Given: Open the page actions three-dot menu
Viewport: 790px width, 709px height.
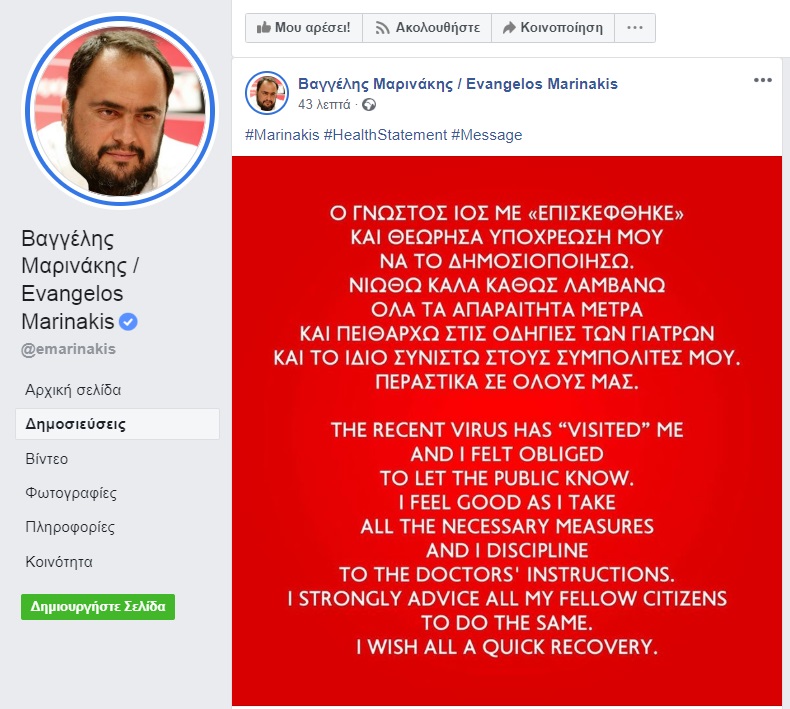Looking at the screenshot, I should [x=635, y=28].
